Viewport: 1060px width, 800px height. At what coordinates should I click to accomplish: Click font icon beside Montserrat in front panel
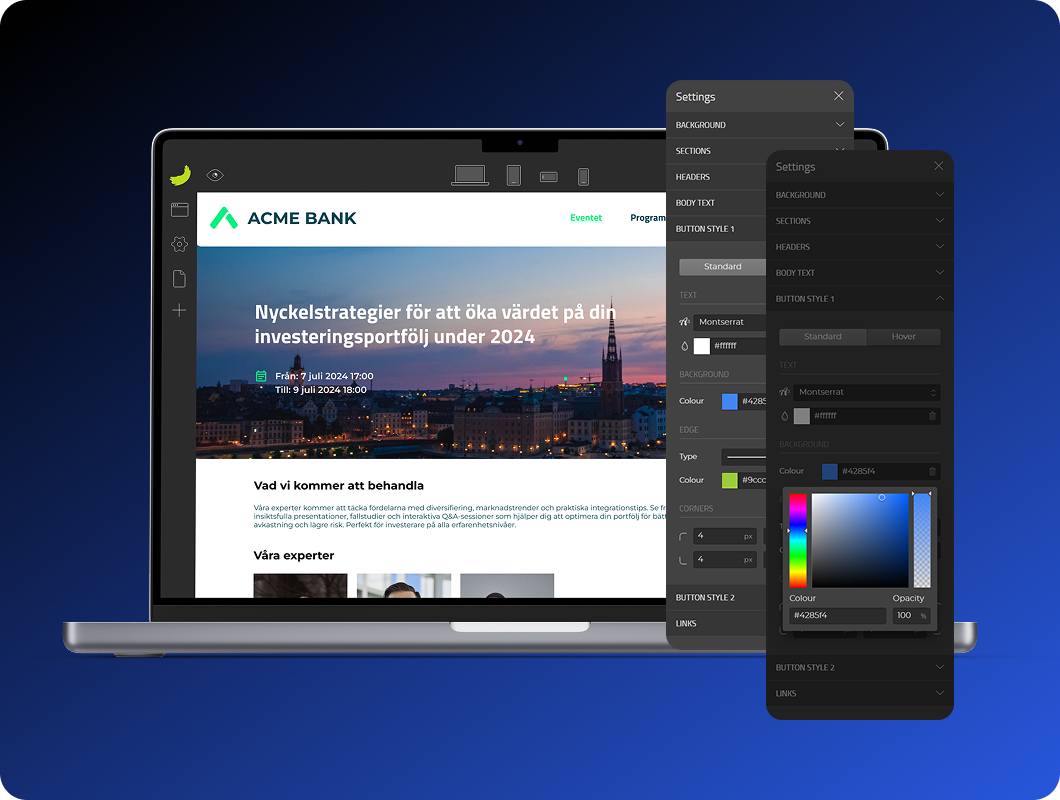784,392
